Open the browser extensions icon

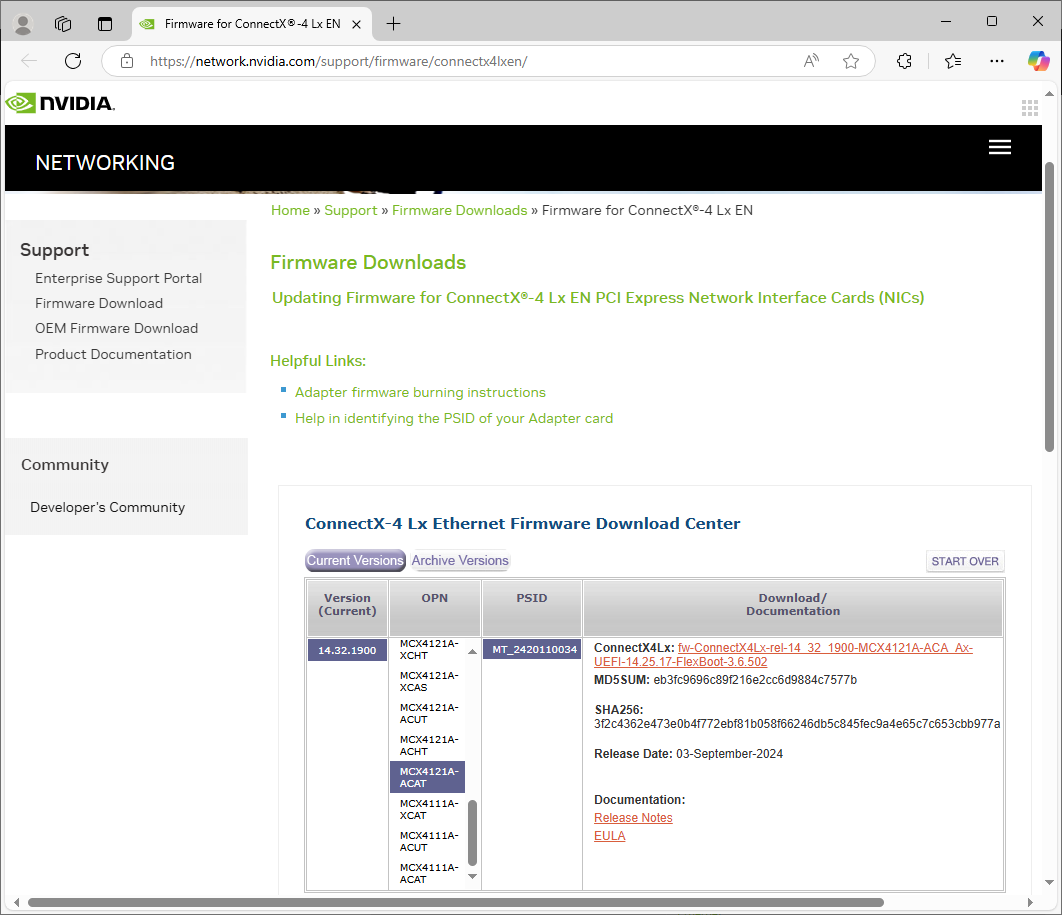click(904, 61)
